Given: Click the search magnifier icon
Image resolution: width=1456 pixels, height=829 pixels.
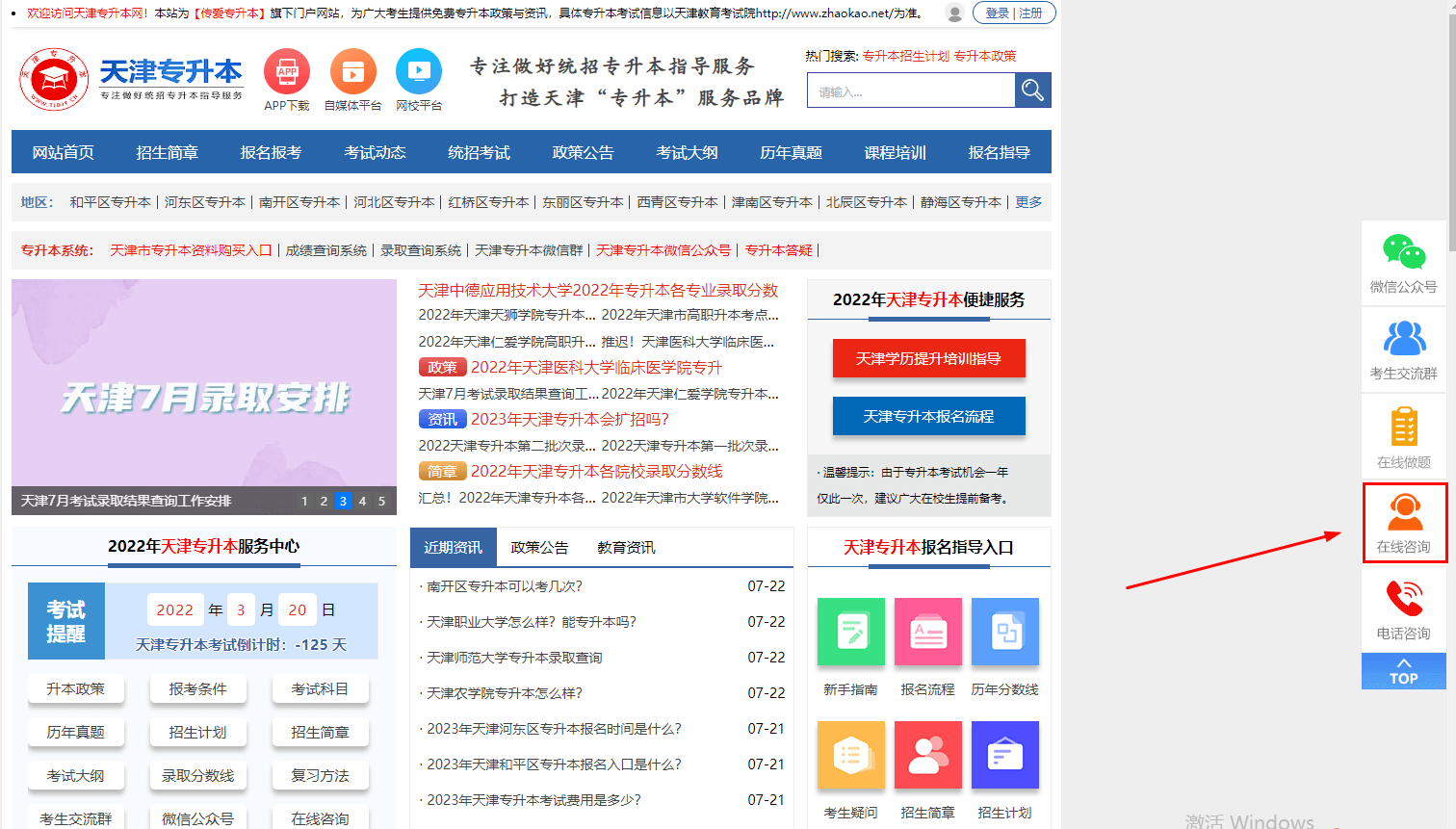Looking at the screenshot, I should coord(1031,90).
